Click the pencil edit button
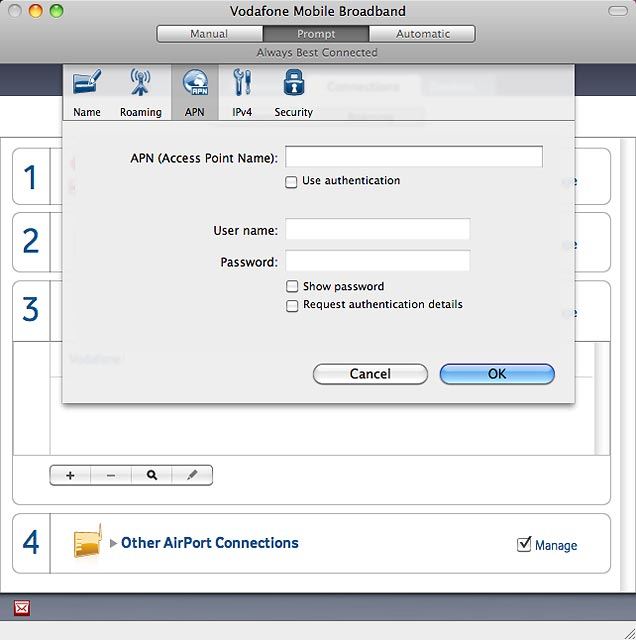The image size is (636, 640). pos(192,475)
